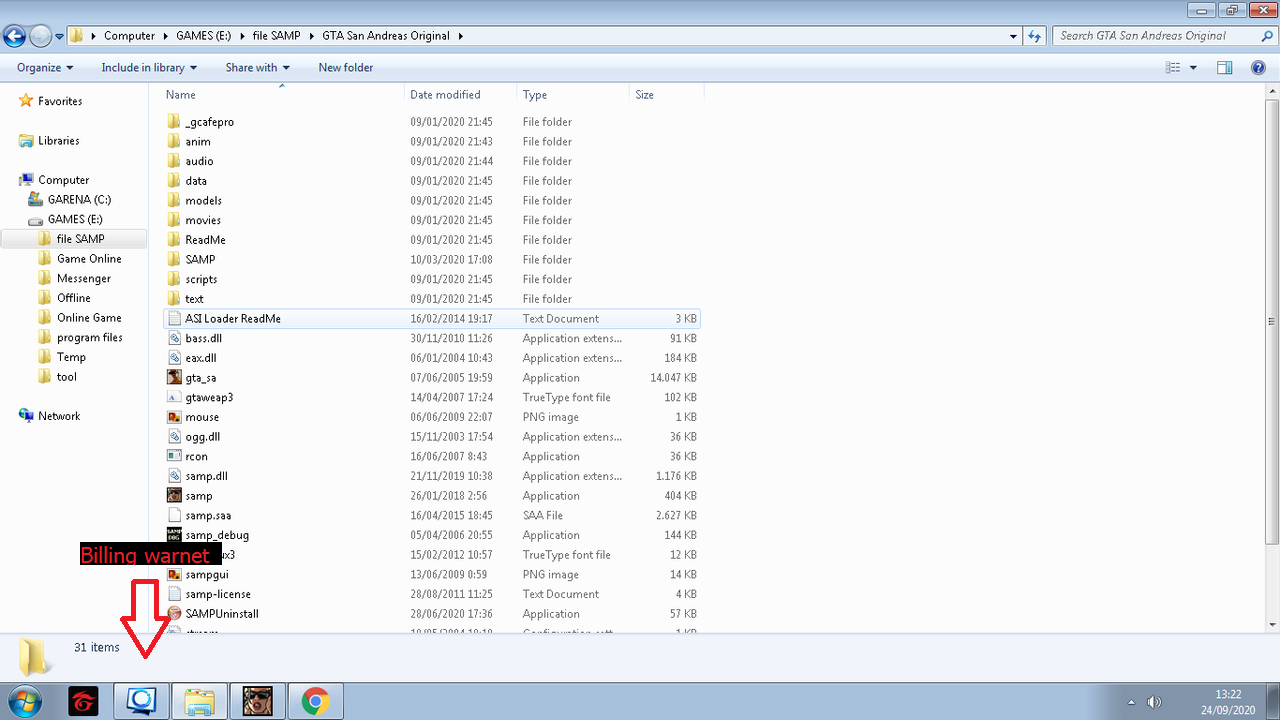Expand the arrow after GAMES (E:) breadcrumb

241,36
